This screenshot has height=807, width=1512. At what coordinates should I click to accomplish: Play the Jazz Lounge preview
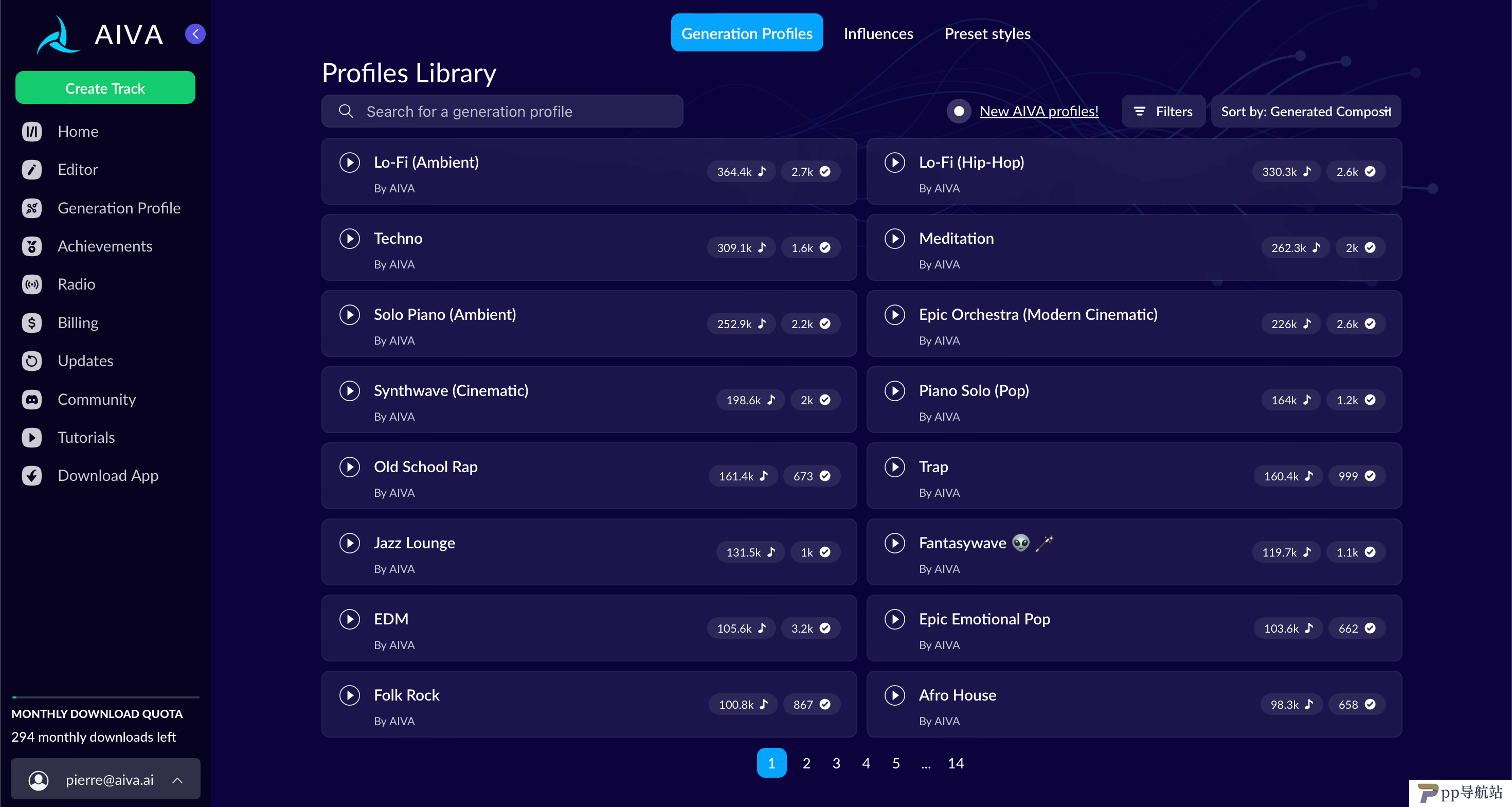pyautogui.click(x=350, y=543)
